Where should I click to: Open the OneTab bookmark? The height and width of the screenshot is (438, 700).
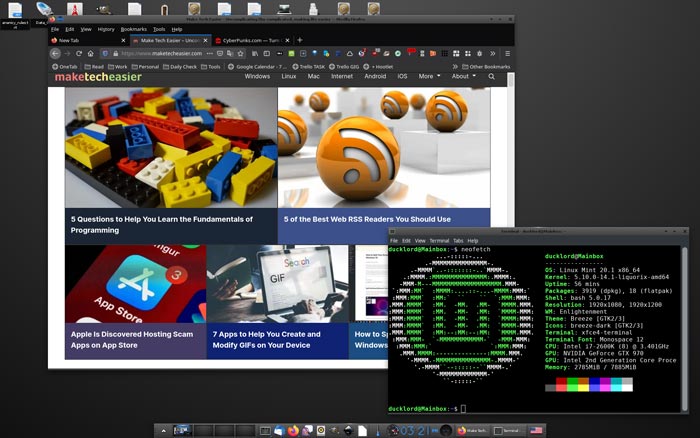pos(65,66)
